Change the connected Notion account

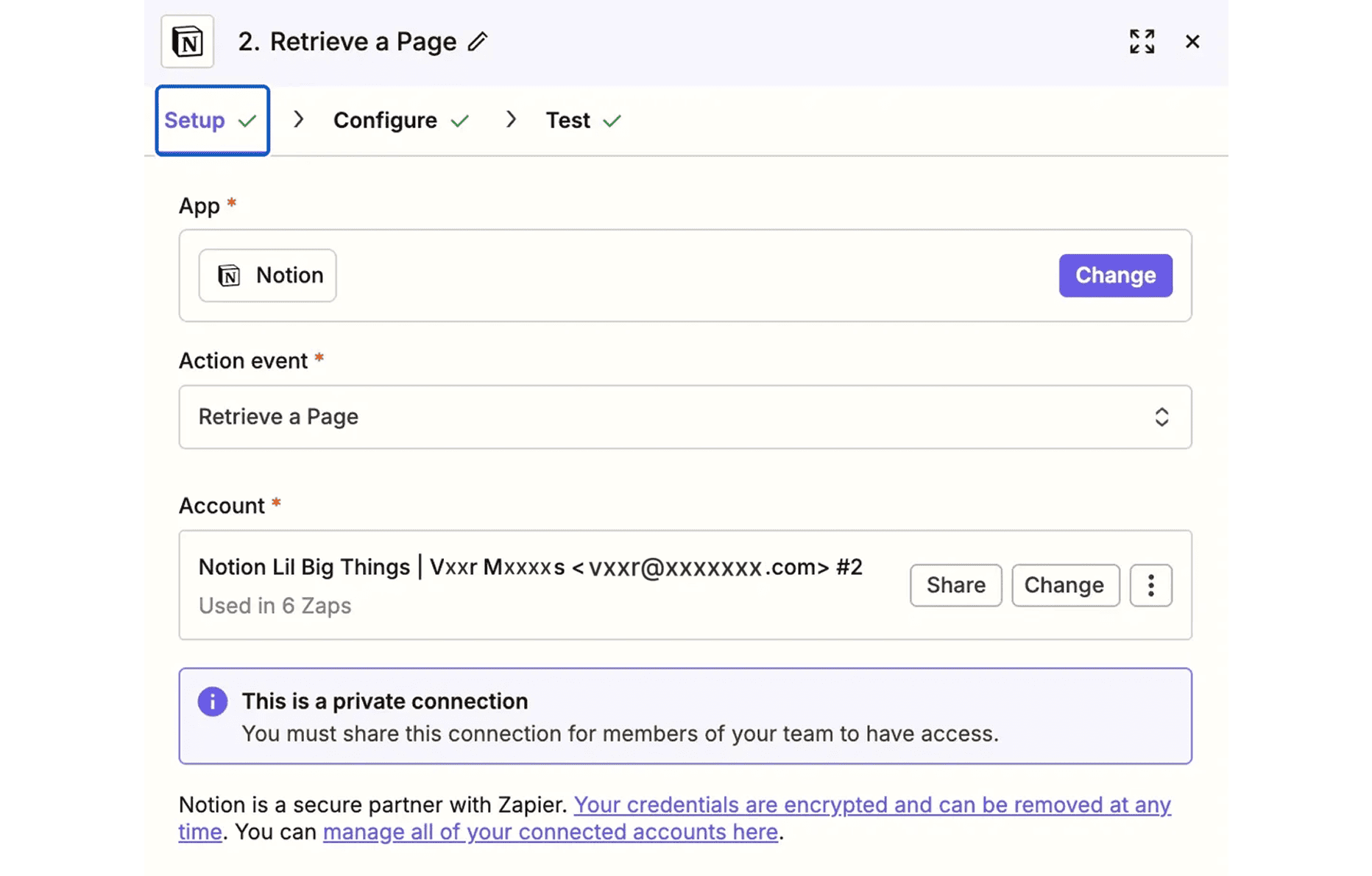click(1065, 585)
